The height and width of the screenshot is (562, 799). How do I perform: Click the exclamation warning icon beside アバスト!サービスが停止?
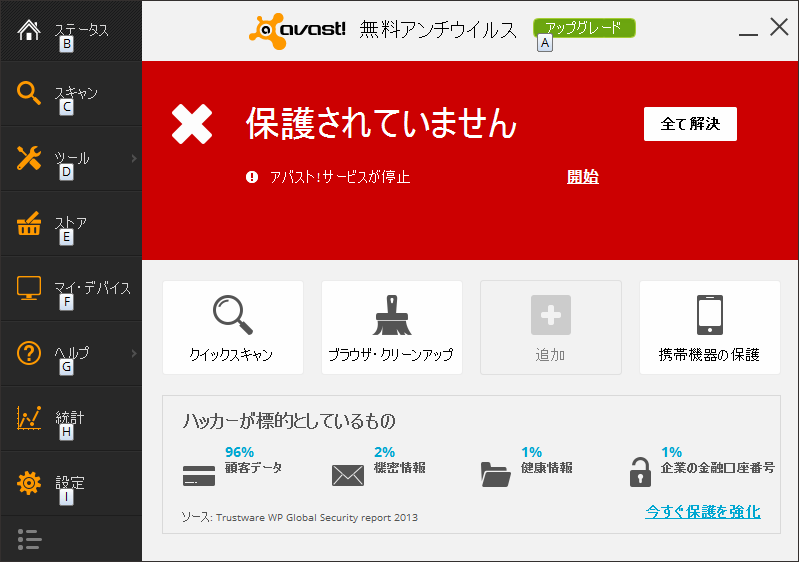(252, 177)
